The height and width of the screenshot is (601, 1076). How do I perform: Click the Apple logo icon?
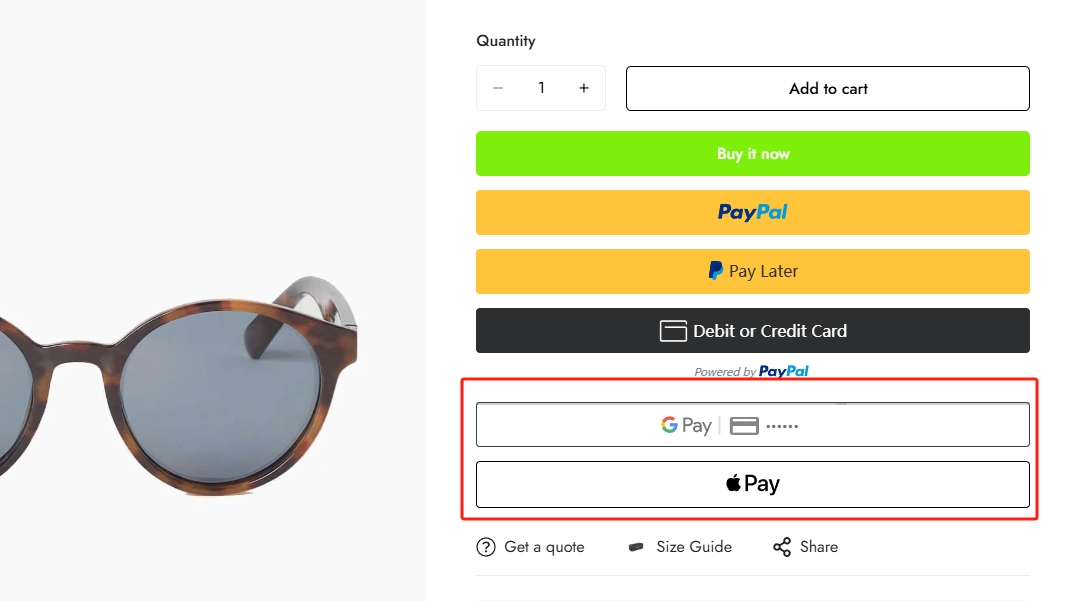pos(734,482)
